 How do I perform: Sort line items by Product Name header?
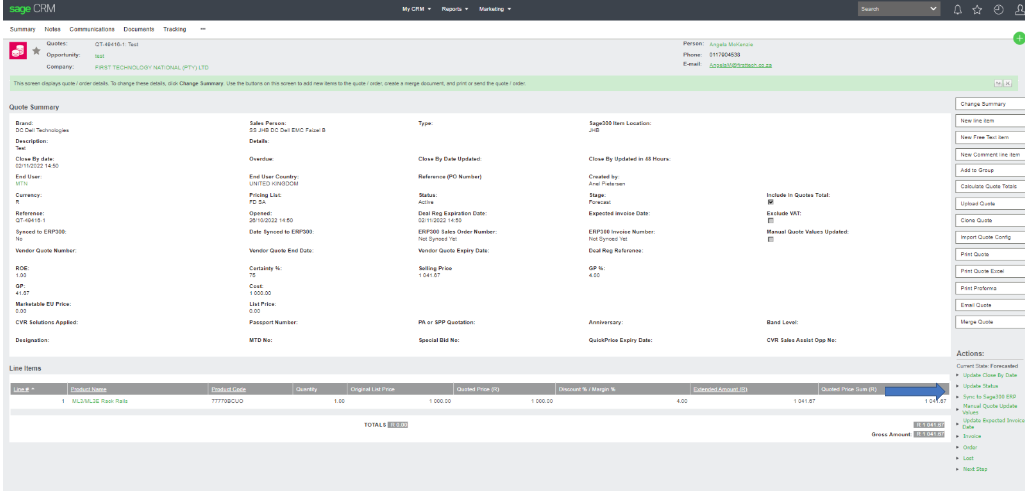pos(89,388)
